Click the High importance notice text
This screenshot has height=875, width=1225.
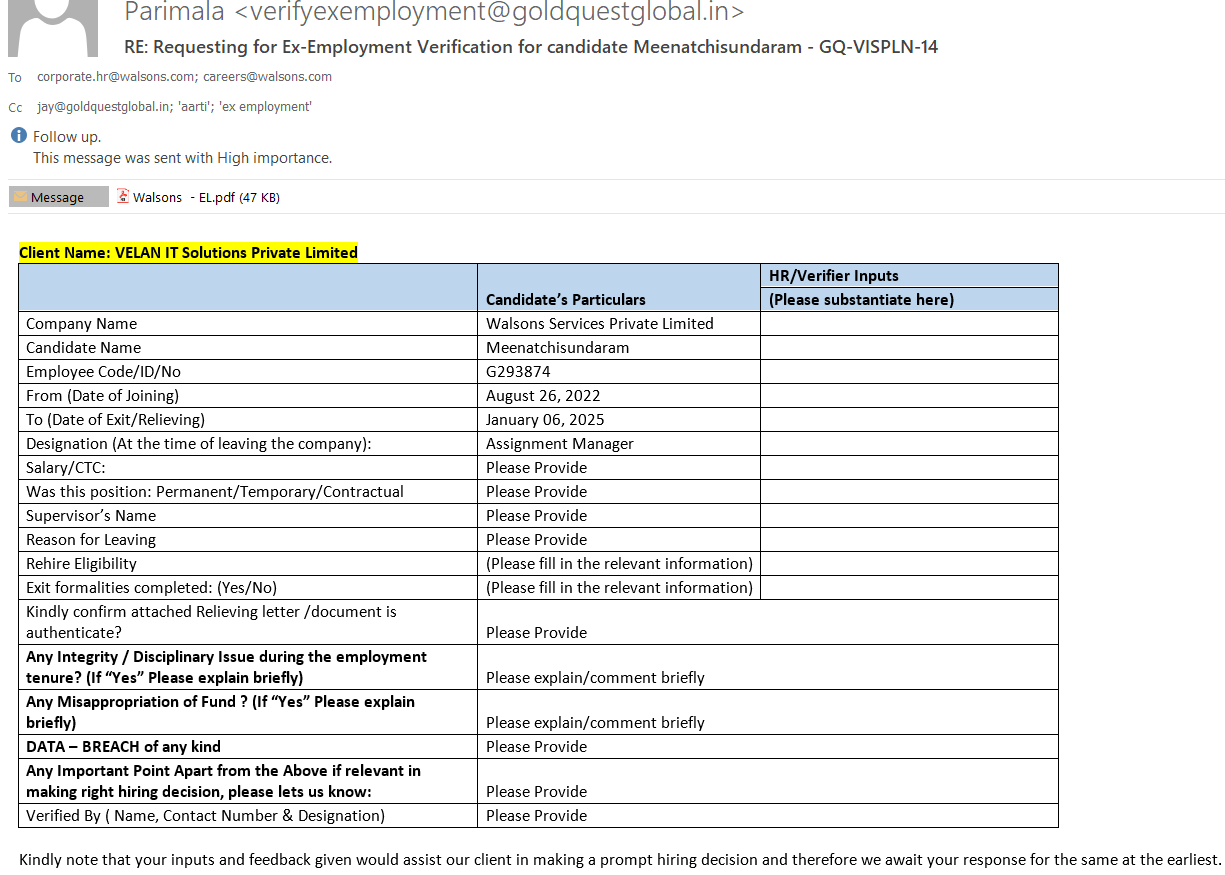[182, 158]
